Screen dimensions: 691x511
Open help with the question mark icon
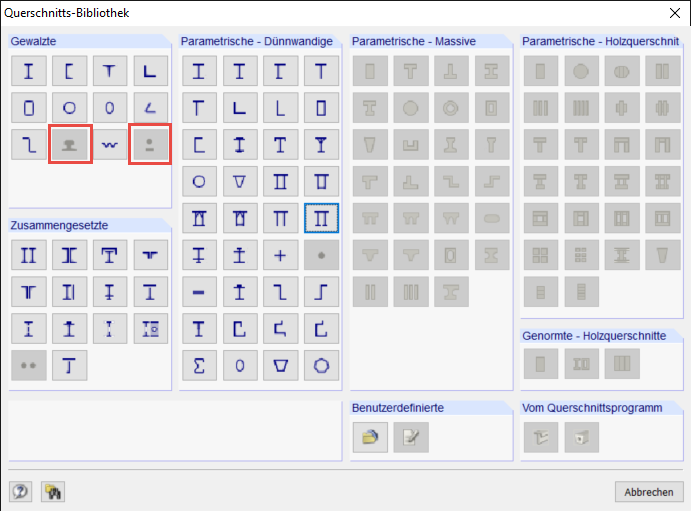point(20,491)
